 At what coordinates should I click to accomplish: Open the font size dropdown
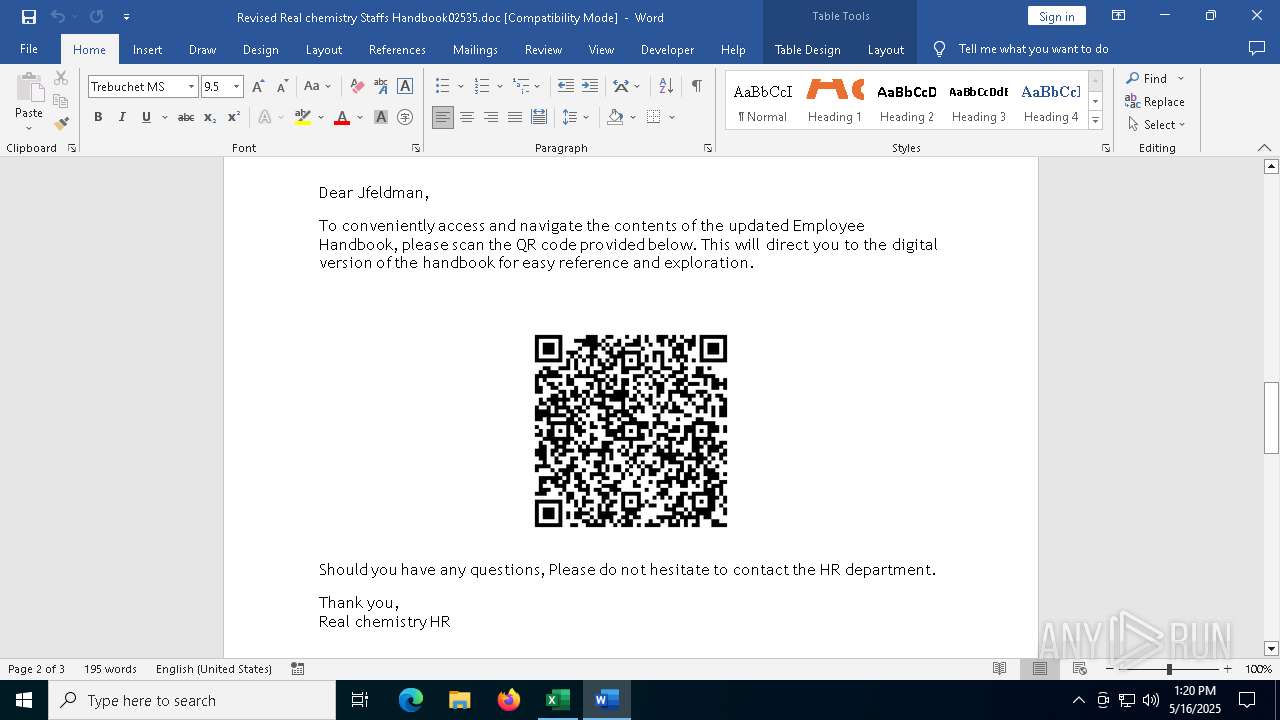coord(236,87)
